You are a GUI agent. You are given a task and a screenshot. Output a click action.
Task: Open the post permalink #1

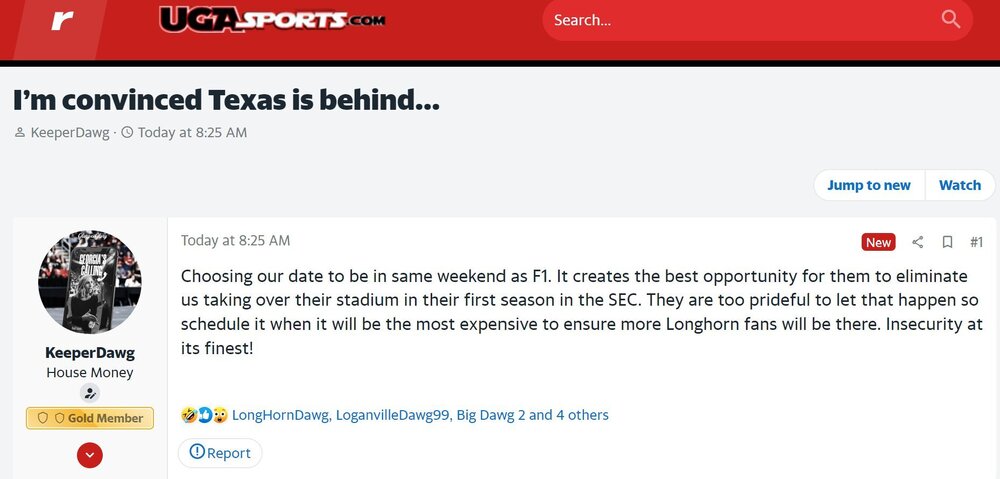tap(976, 242)
